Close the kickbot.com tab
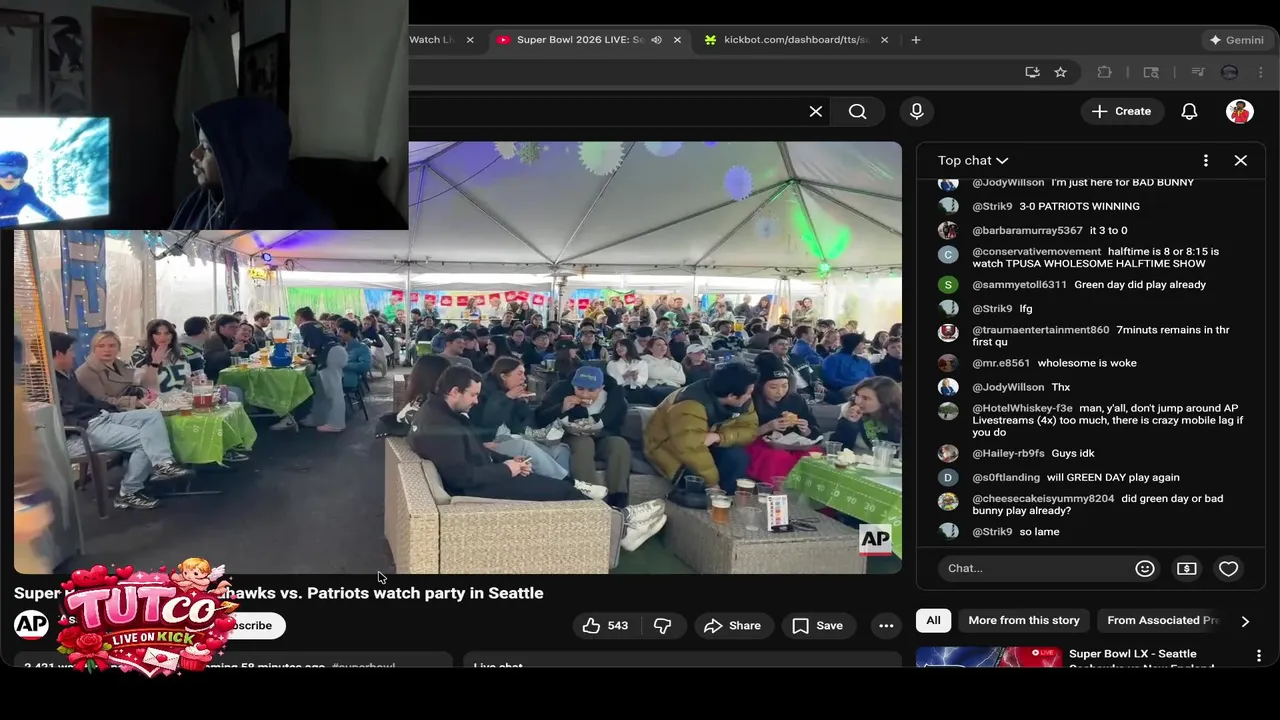This screenshot has height=720, width=1280. 884,40
